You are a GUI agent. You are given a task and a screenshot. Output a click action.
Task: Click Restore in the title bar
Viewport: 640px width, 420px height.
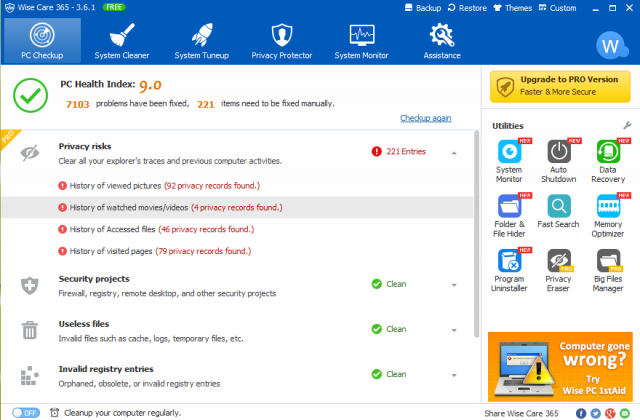pos(467,8)
